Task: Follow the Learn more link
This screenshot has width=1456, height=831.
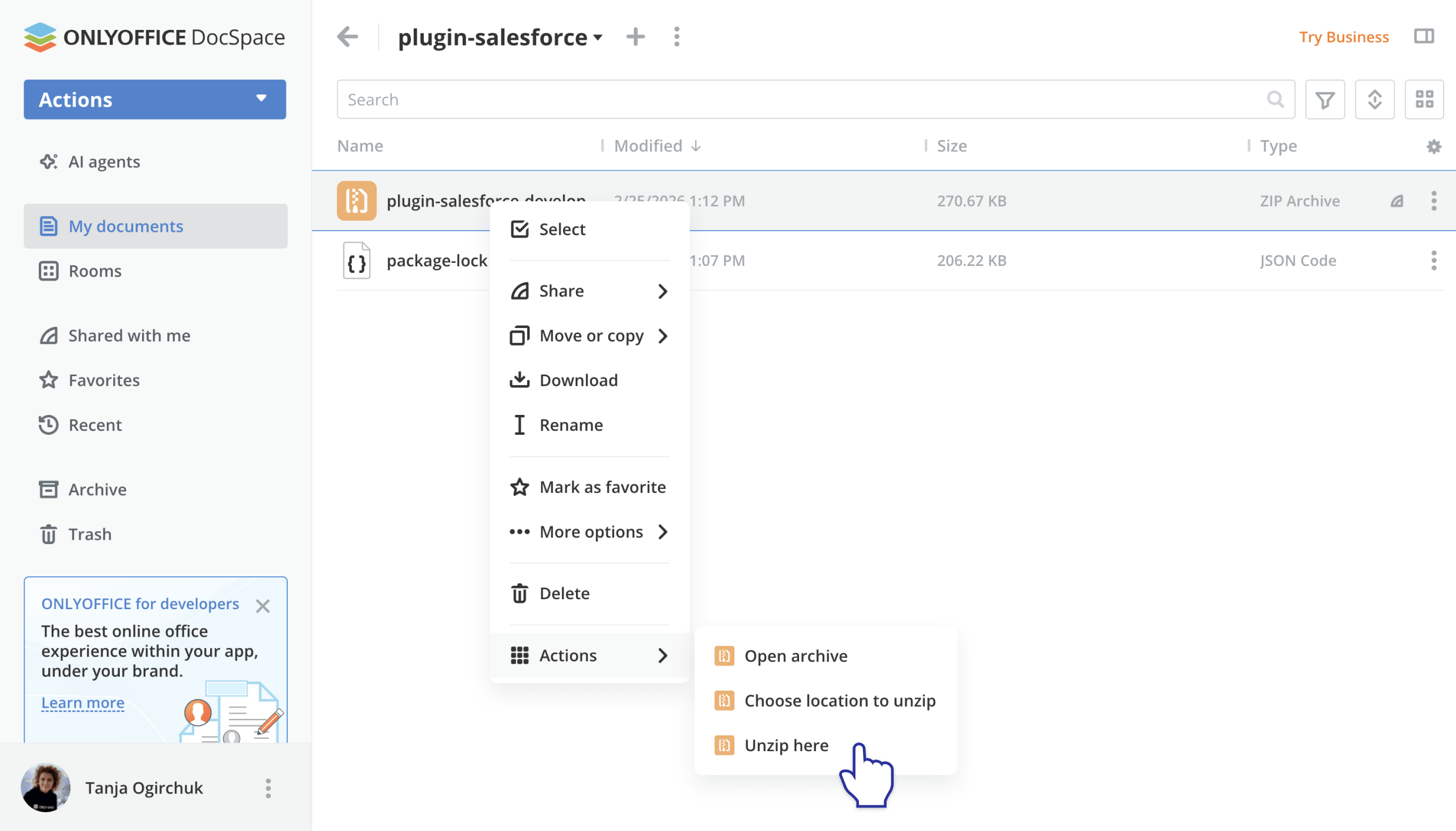Action: 83,702
